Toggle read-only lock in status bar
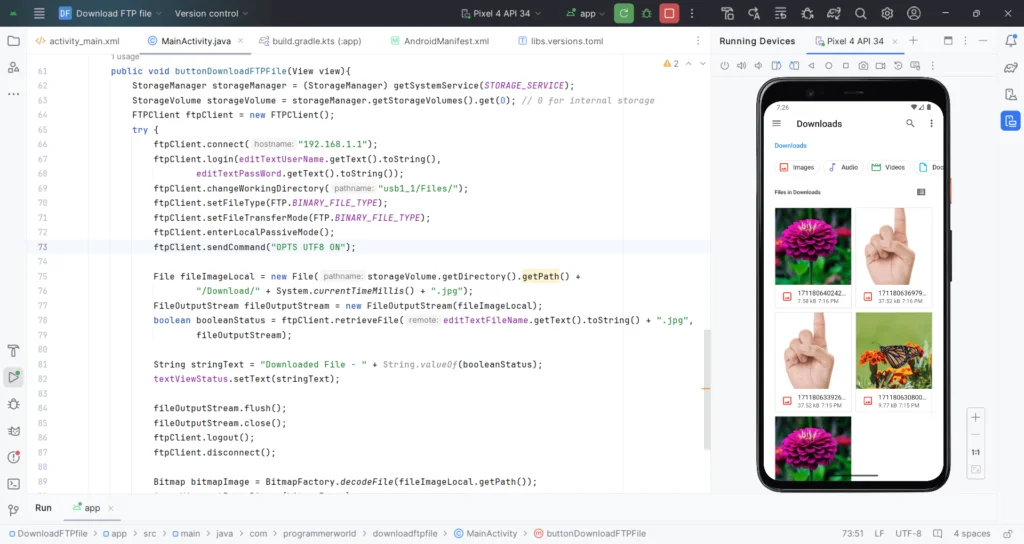1024x544 pixels. pos(1008,534)
